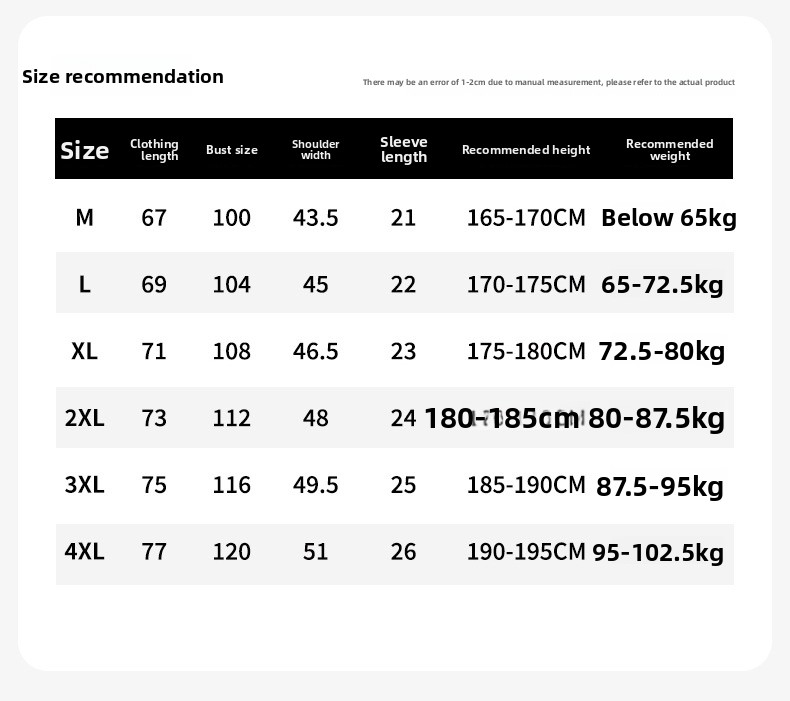The height and width of the screenshot is (701, 790).
Task: Click the "Clothing length" column header
Action: pos(154,150)
